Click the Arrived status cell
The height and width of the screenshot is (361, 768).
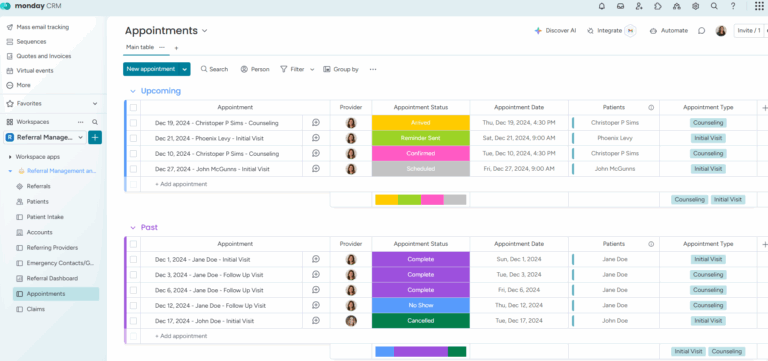point(421,123)
